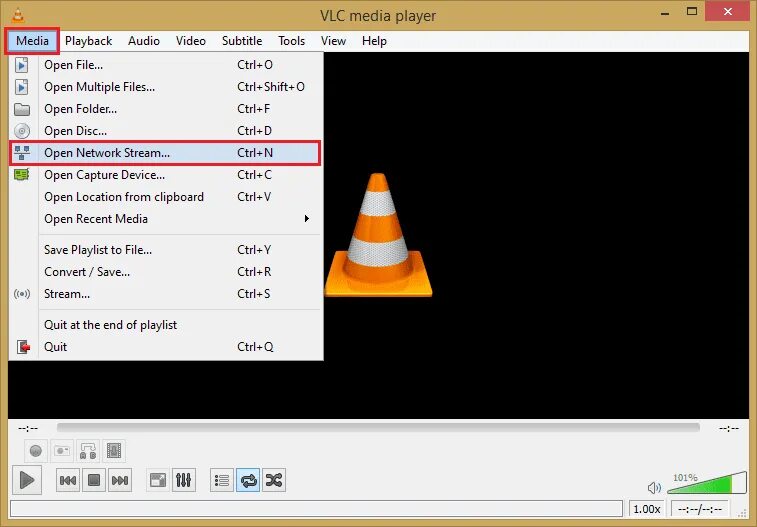Click the Ctrl+N shortcut text
The width and height of the screenshot is (757, 527).
255,153
